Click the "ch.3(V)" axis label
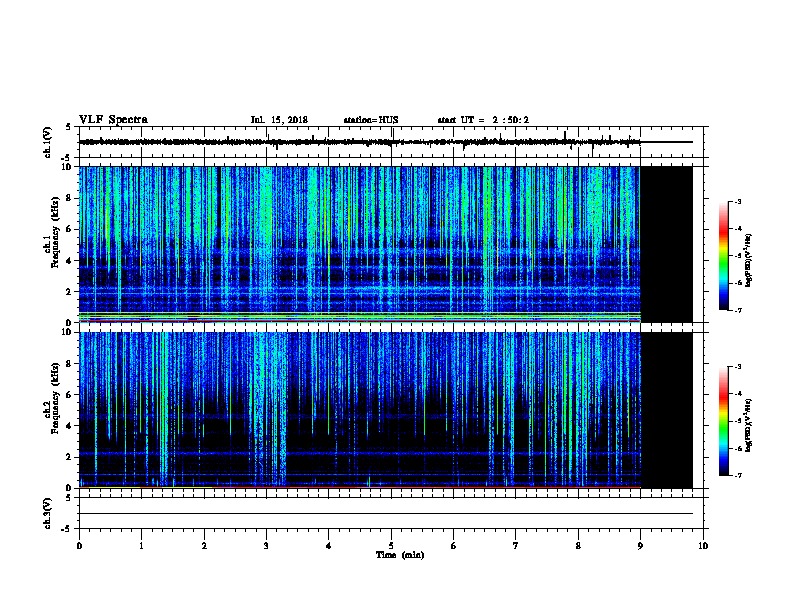 point(47,513)
